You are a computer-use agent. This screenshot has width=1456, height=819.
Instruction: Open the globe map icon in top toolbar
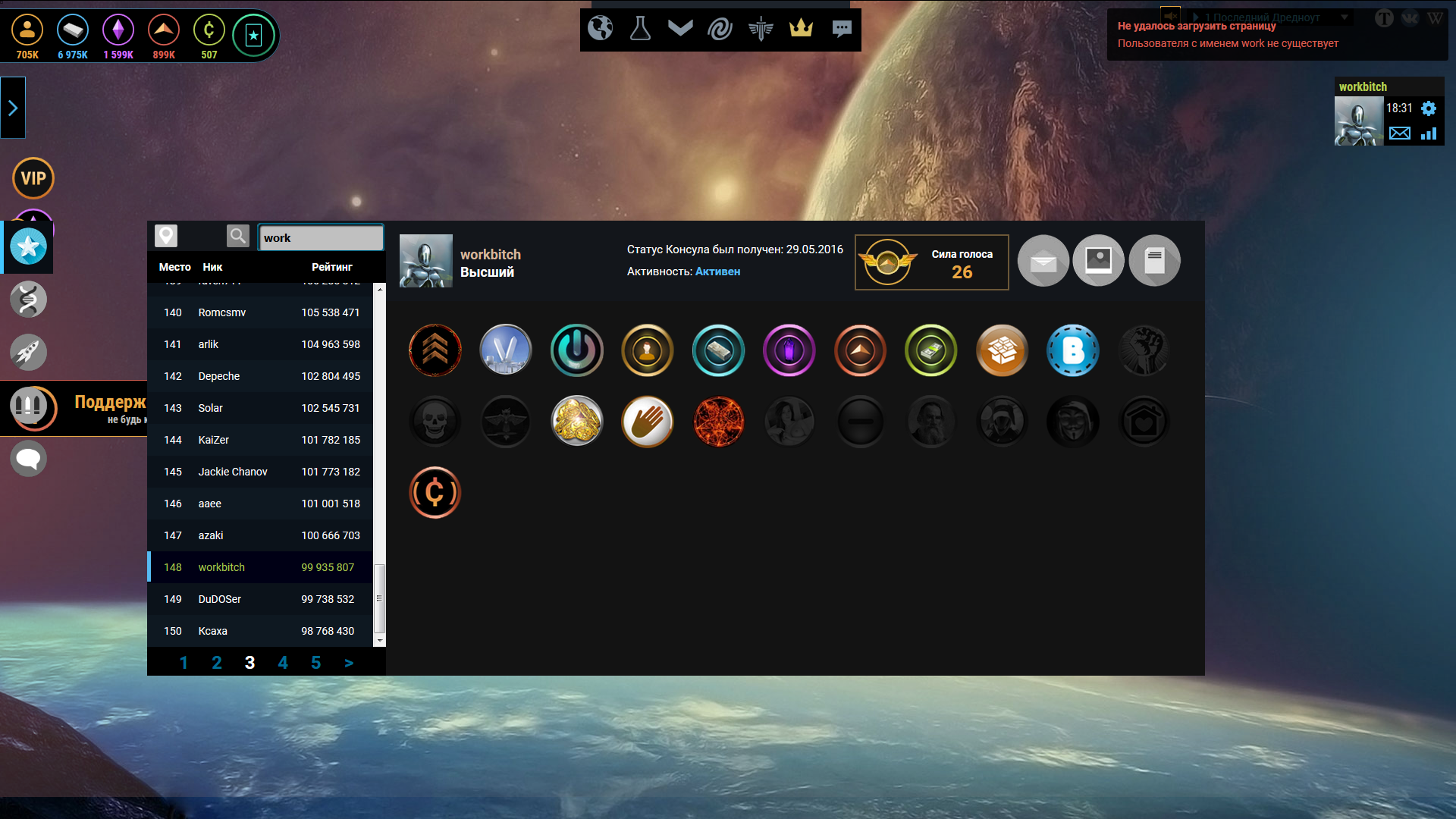[600, 29]
